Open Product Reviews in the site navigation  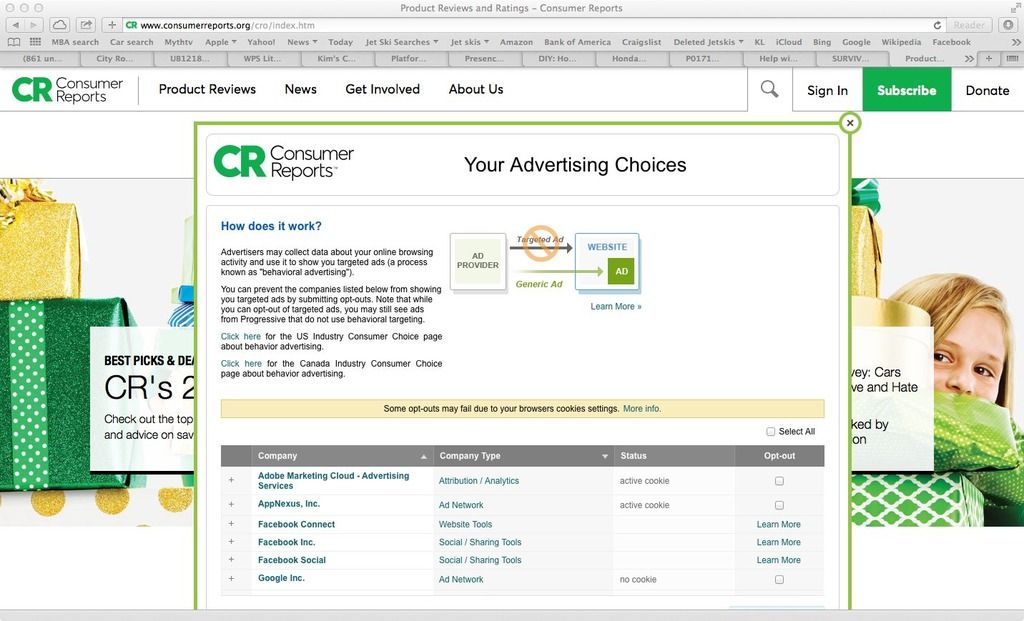pyautogui.click(x=207, y=89)
